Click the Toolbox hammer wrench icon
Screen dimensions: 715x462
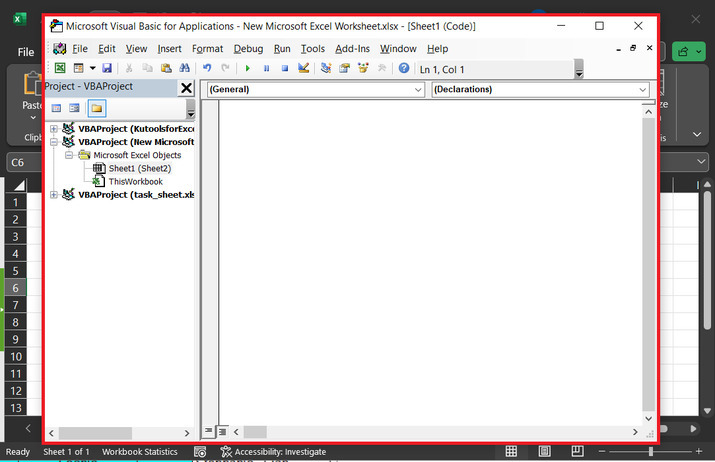(382, 68)
